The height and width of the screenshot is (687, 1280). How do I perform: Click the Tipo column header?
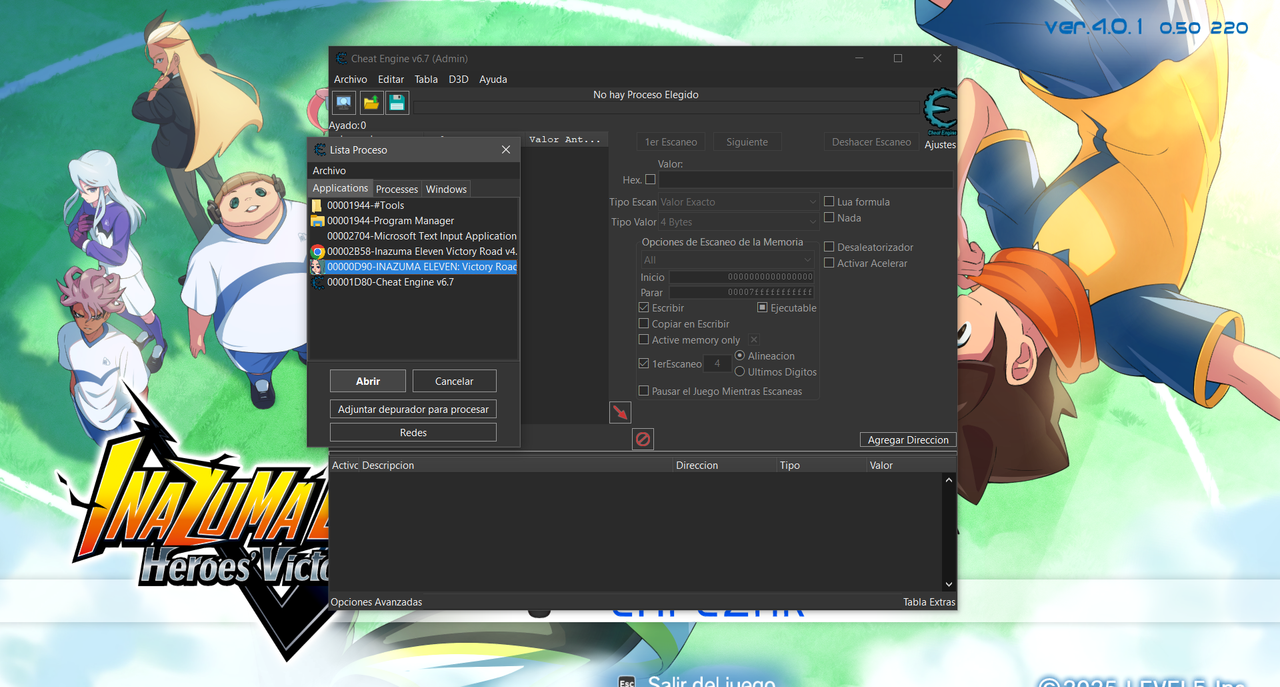tap(790, 465)
